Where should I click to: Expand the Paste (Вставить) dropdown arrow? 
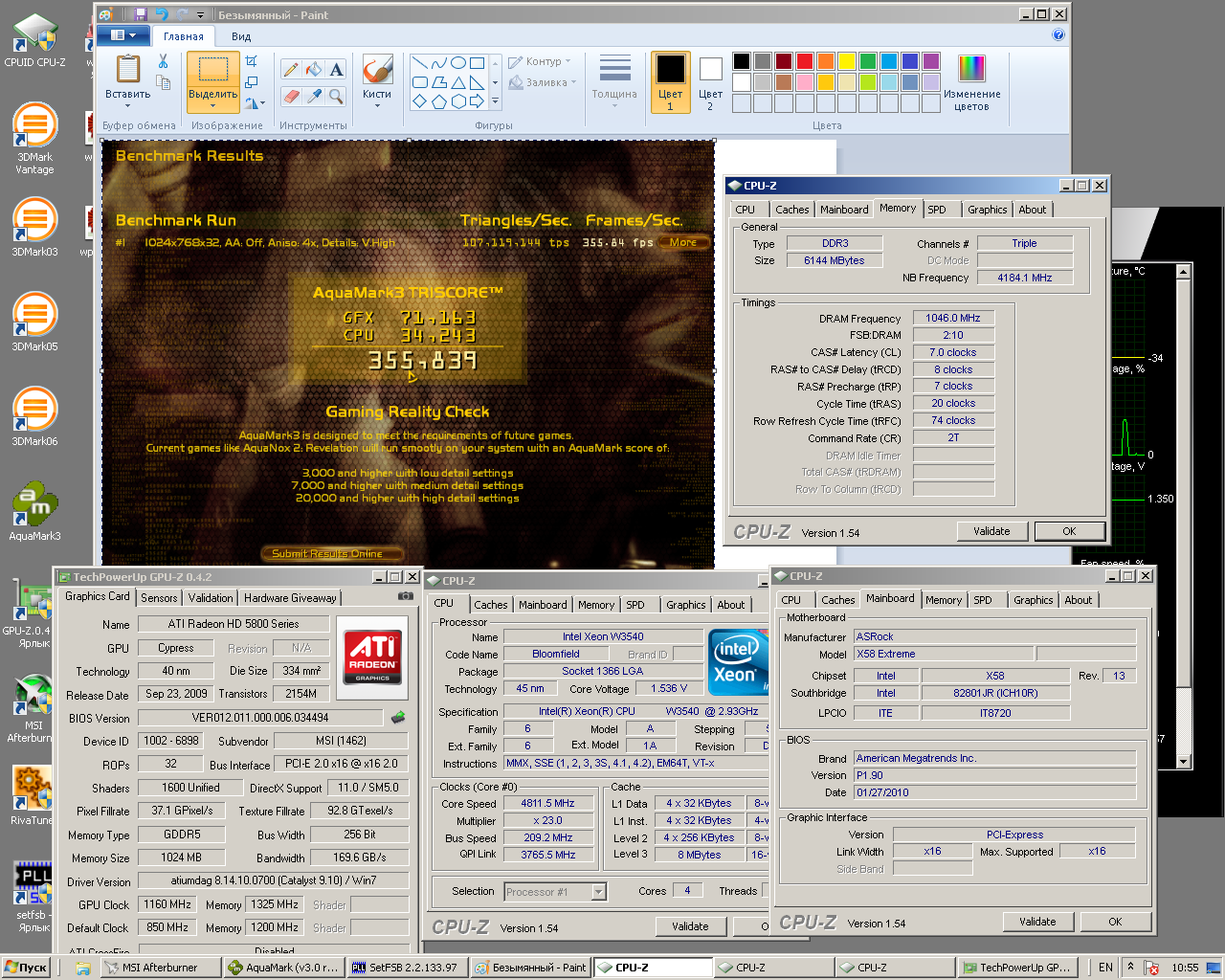tap(128, 105)
